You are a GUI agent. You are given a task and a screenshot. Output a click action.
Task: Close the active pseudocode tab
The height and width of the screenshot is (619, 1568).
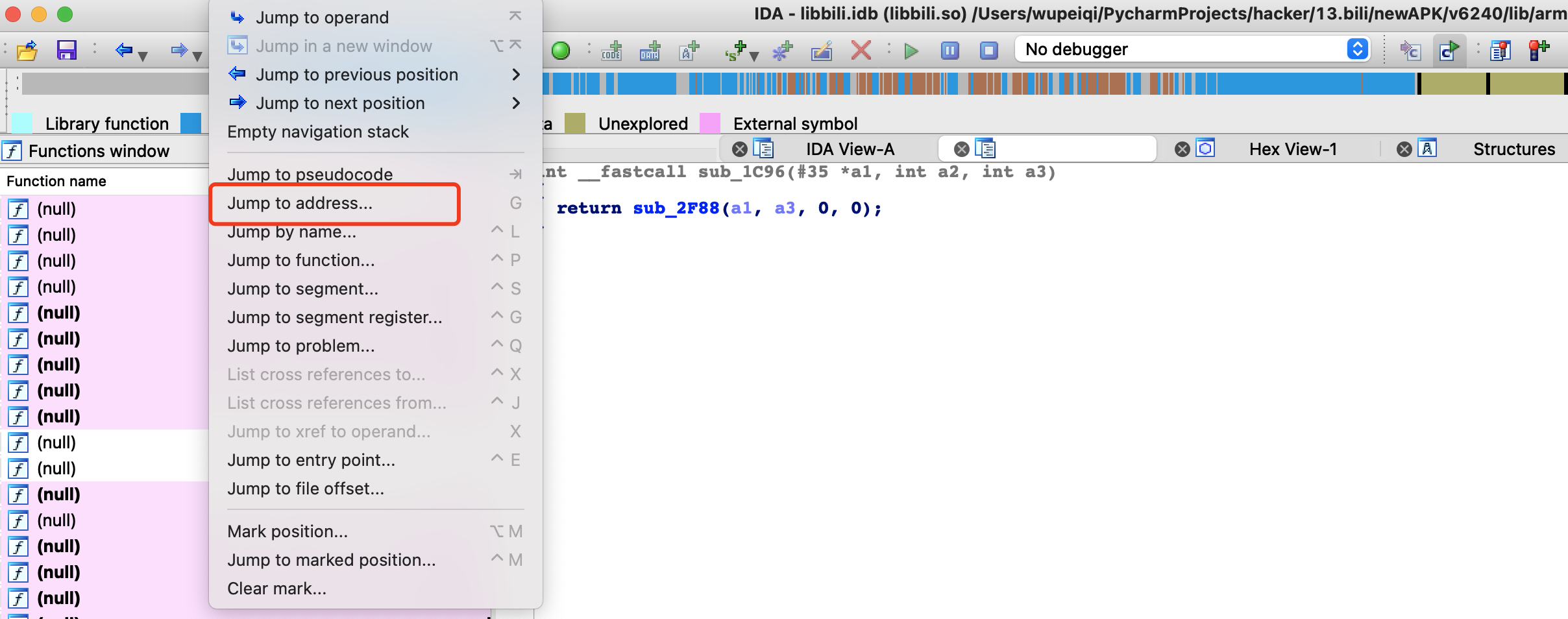(962, 149)
